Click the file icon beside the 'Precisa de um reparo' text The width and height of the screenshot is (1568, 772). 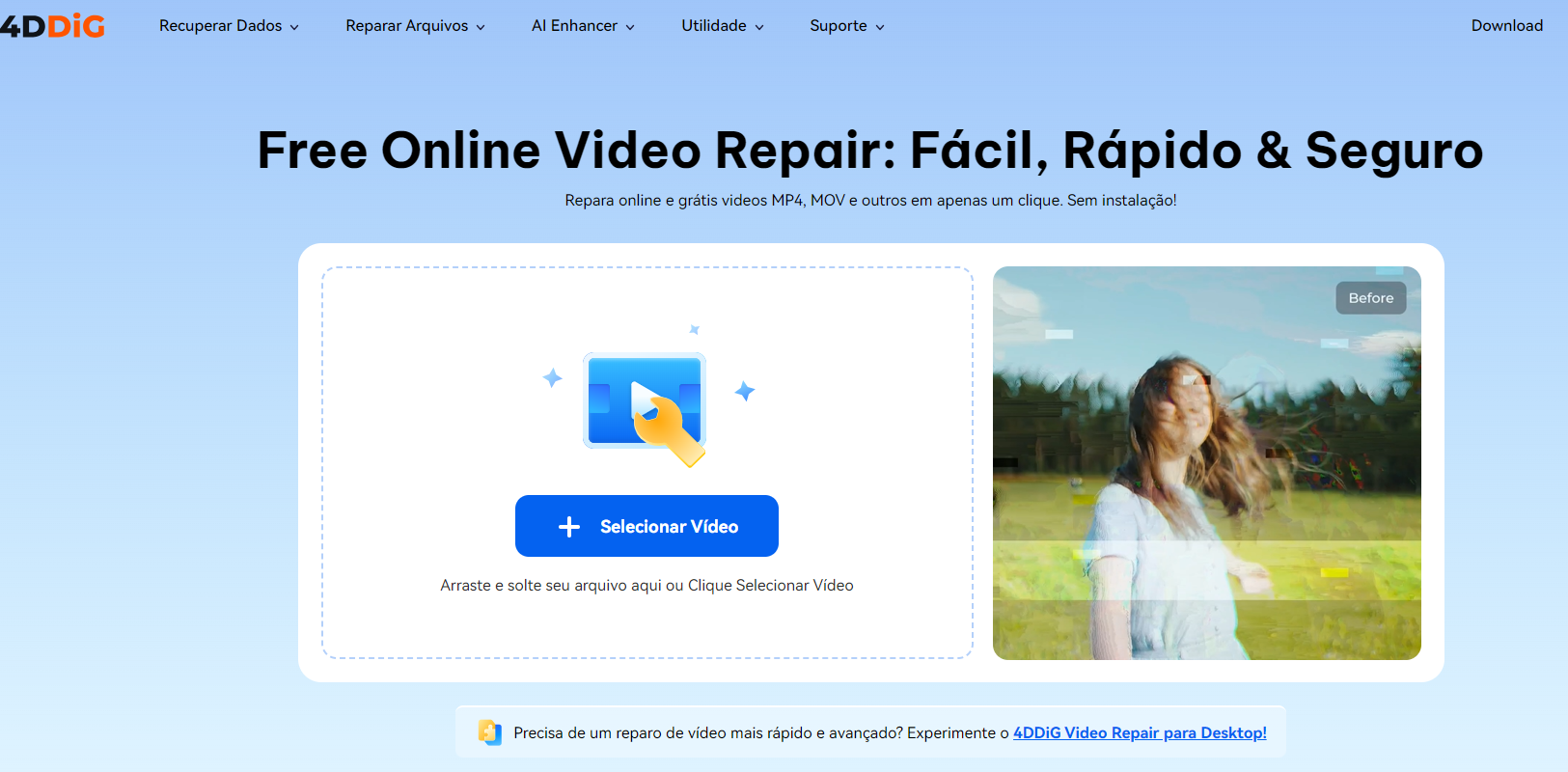(490, 732)
